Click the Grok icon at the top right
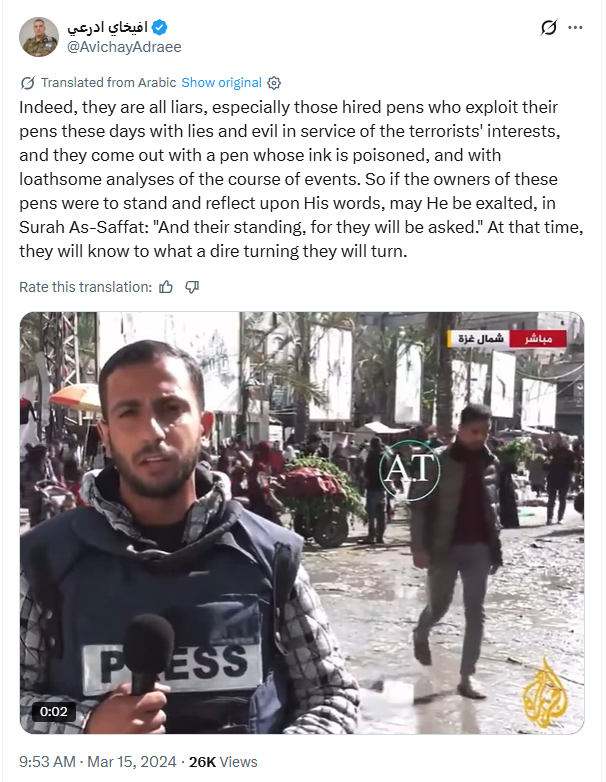 tap(549, 27)
